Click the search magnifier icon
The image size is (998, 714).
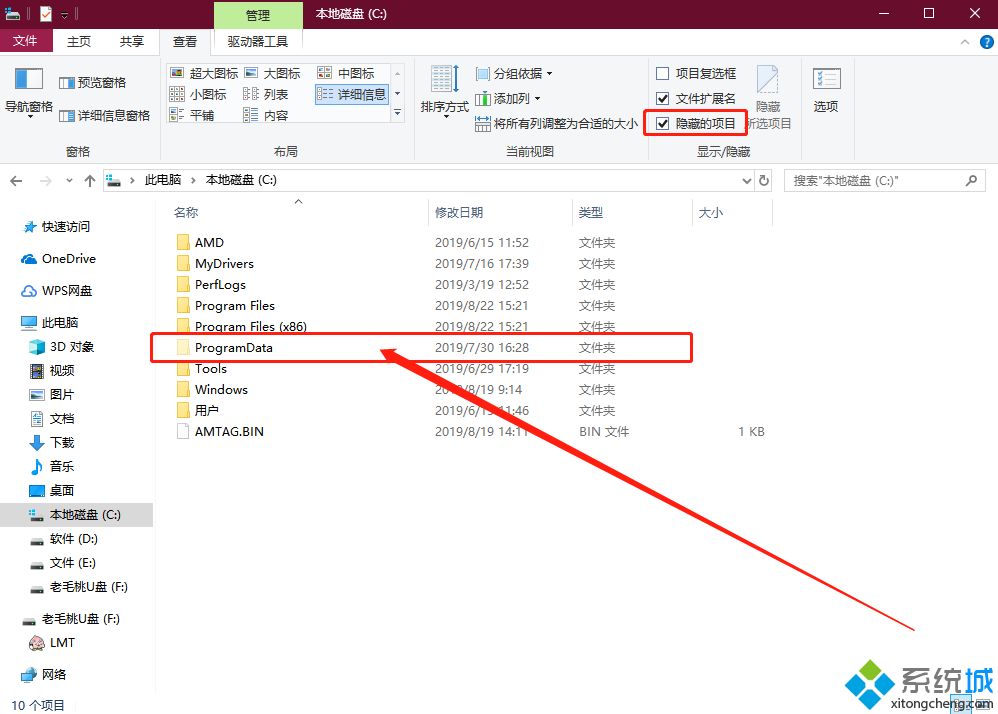tap(971, 181)
